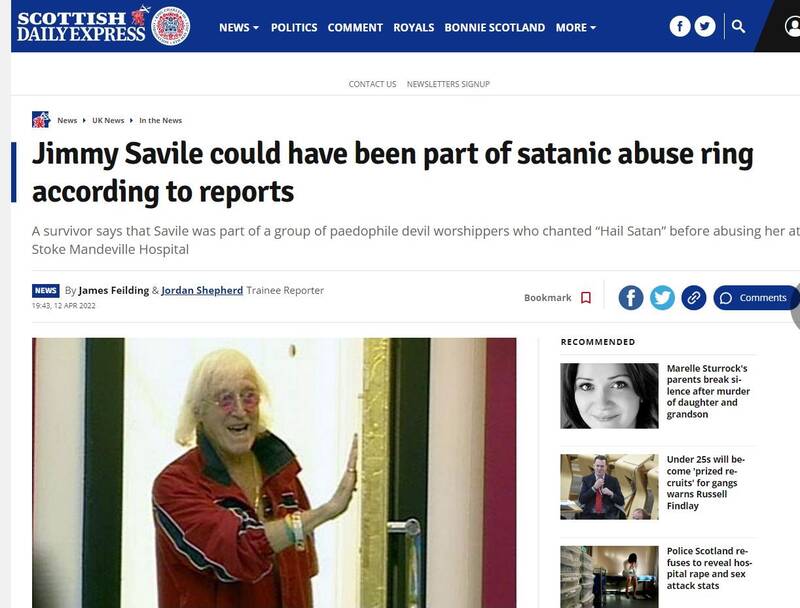Open Facebook page icon in header
Screen dimensions: 800x608
click(x=680, y=26)
